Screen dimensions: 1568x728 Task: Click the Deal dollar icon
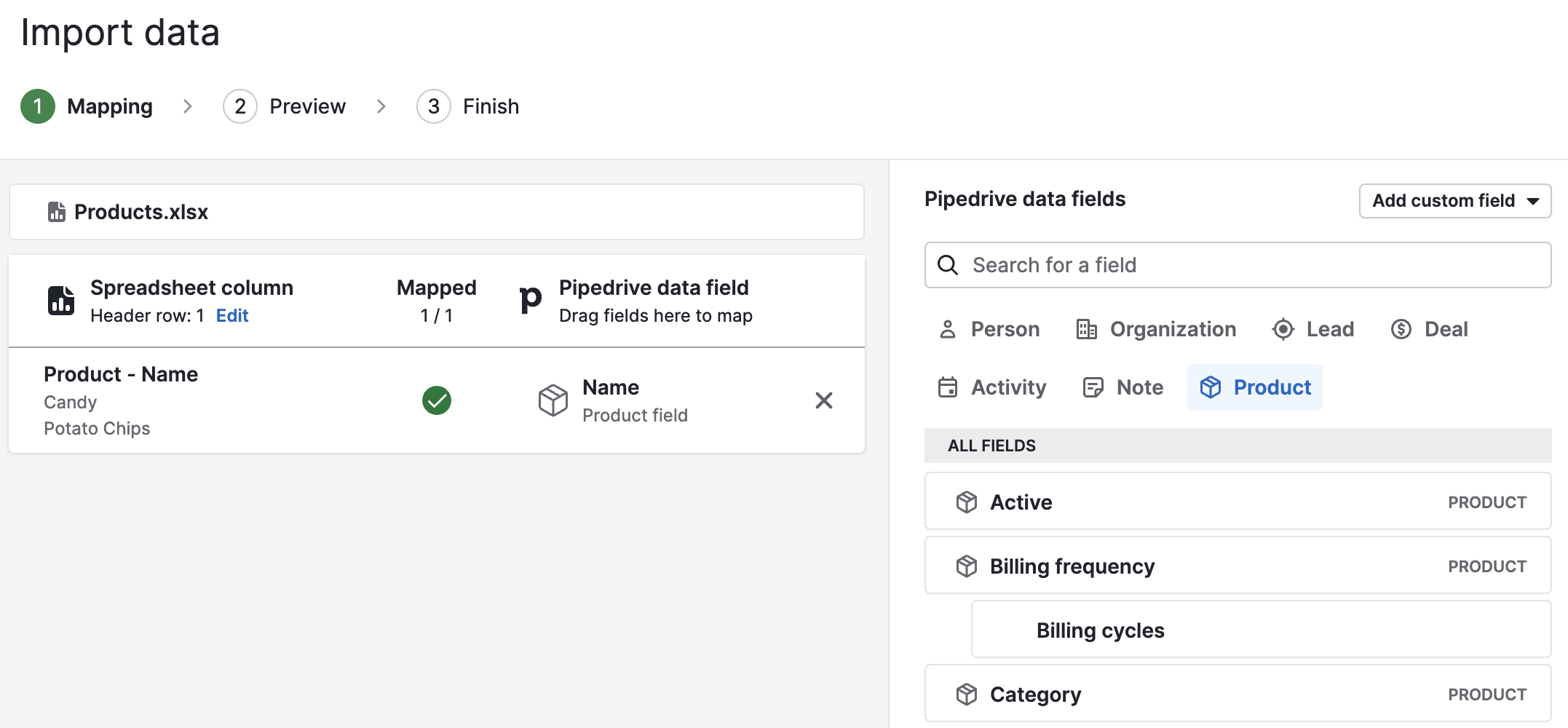(x=1401, y=329)
